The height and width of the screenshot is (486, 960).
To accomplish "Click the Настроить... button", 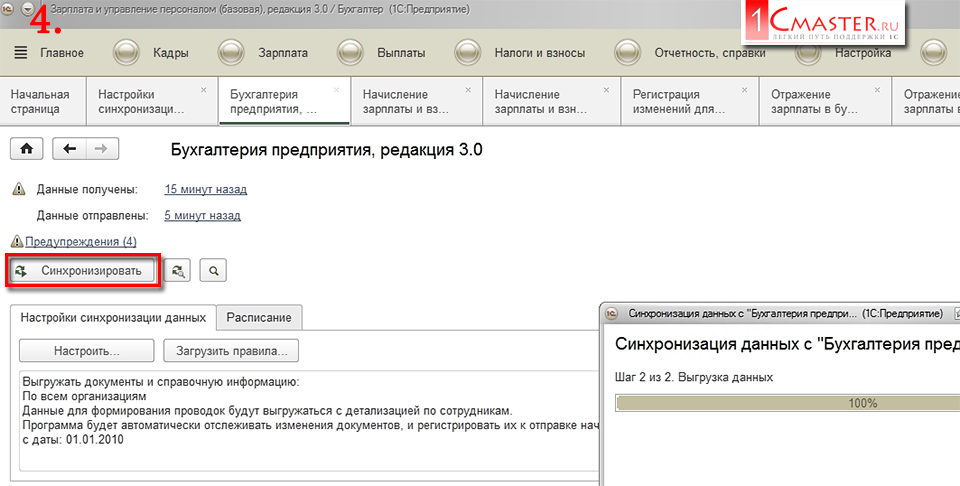I will click(x=86, y=351).
